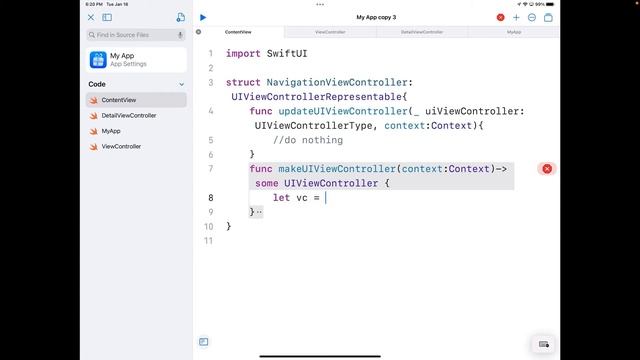Switch to the MyApp tab
The image size is (640, 360).
pyautogui.click(x=514, y=32)
